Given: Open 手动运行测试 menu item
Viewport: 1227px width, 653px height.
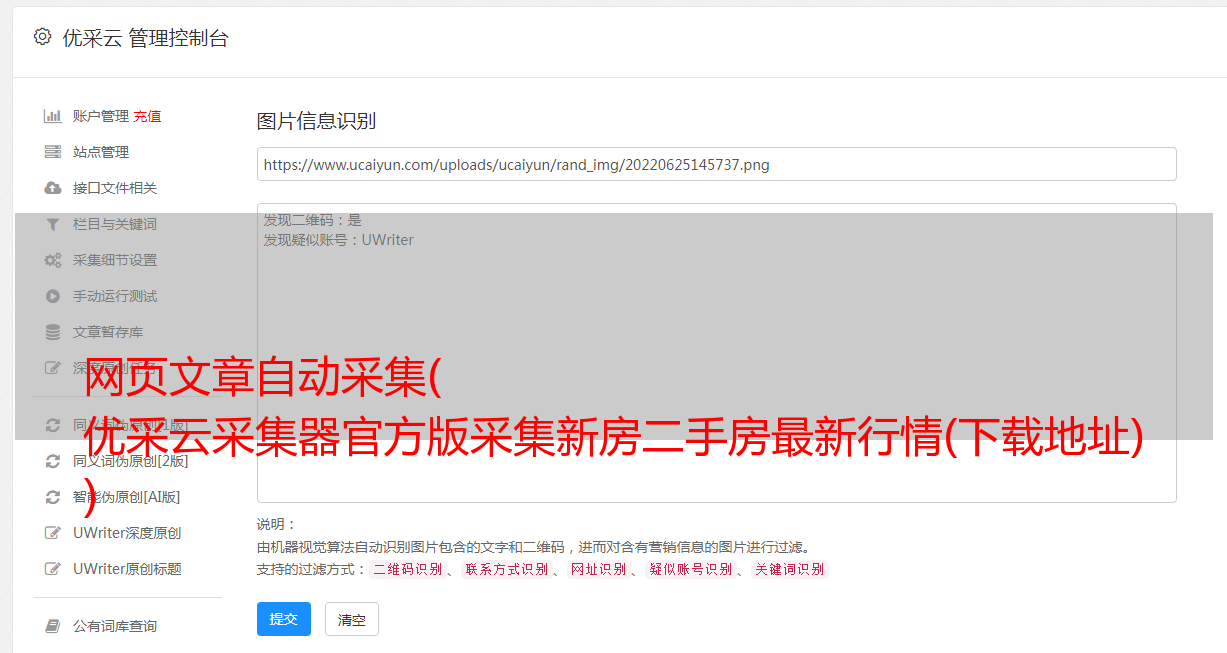Looking at the screenshot, I should click(115, 296).
